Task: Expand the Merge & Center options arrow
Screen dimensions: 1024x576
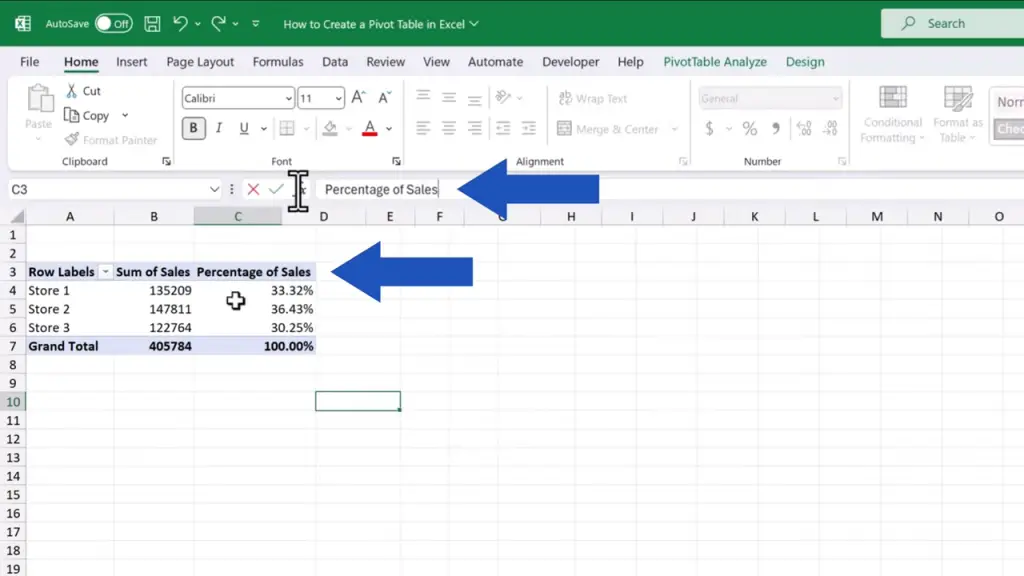Action: pos(675,129)
